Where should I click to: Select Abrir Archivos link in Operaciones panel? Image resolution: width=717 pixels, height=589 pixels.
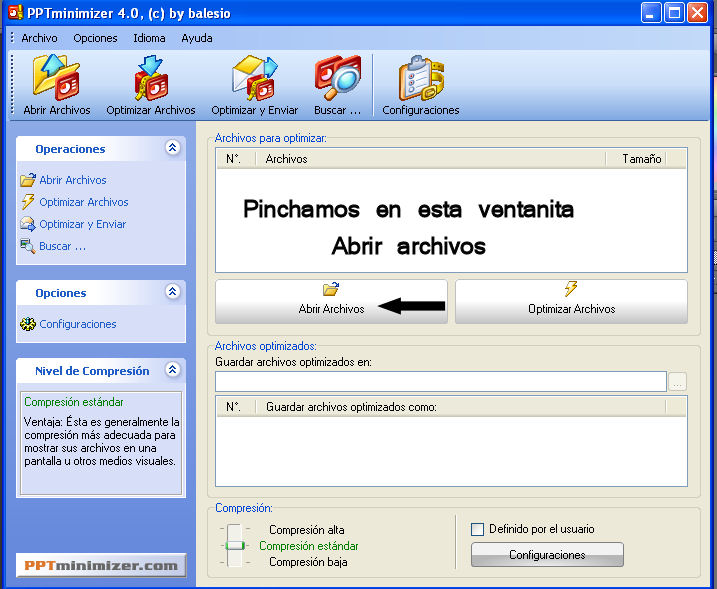73,180
